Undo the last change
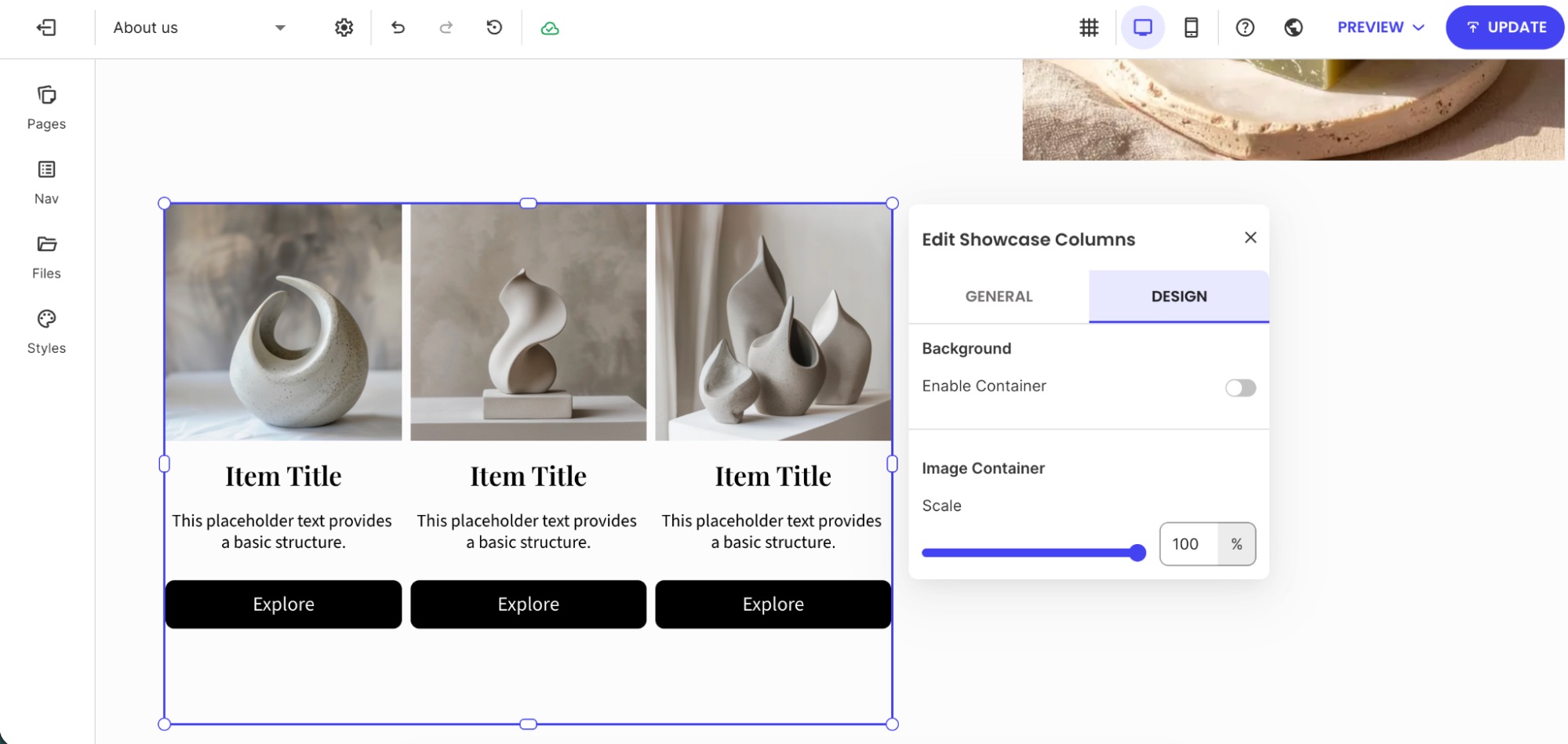The height and width of the screenshot is (744, 1568). pos(398,27)
